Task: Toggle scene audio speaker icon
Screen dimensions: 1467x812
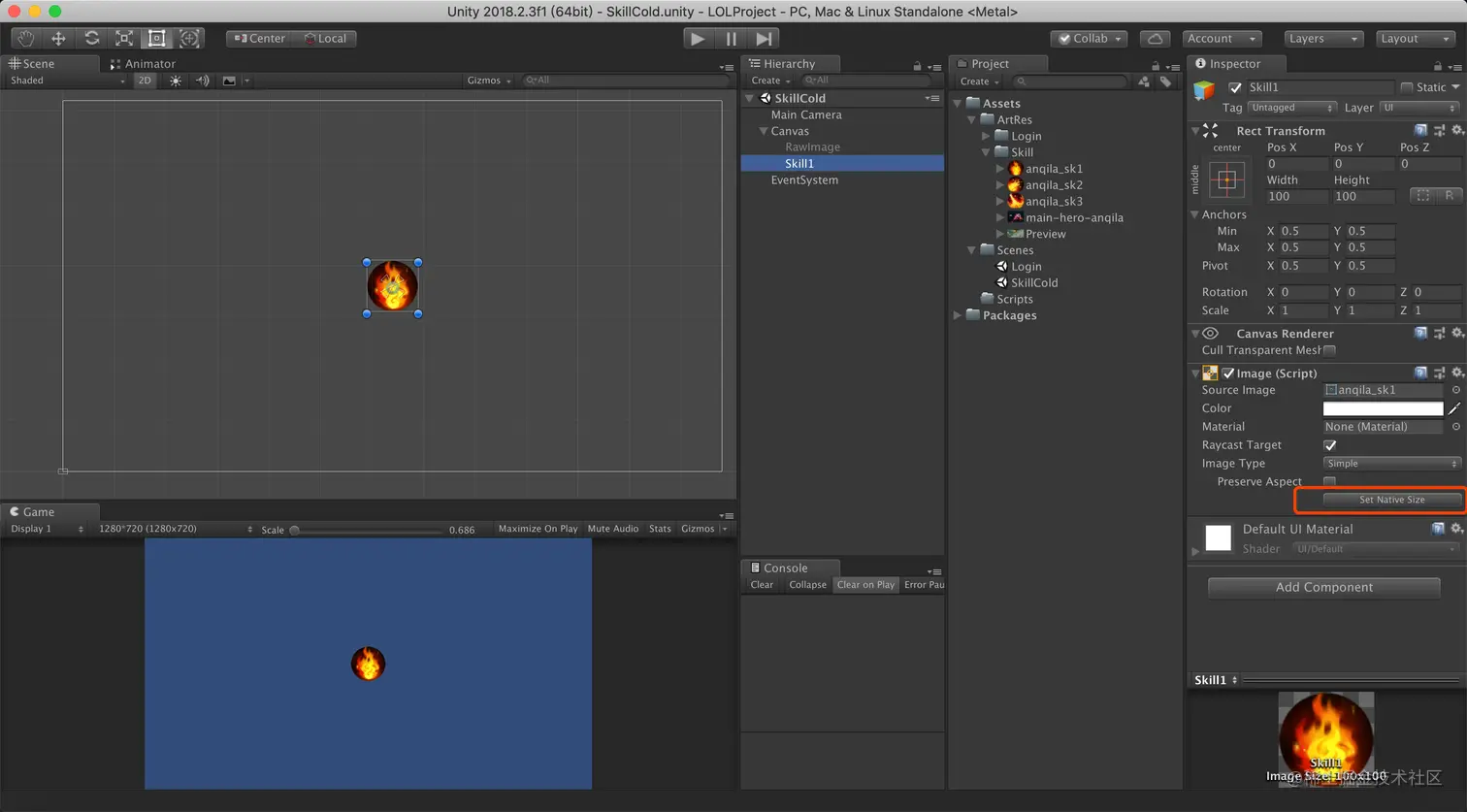Action: (x=202, y=81)
